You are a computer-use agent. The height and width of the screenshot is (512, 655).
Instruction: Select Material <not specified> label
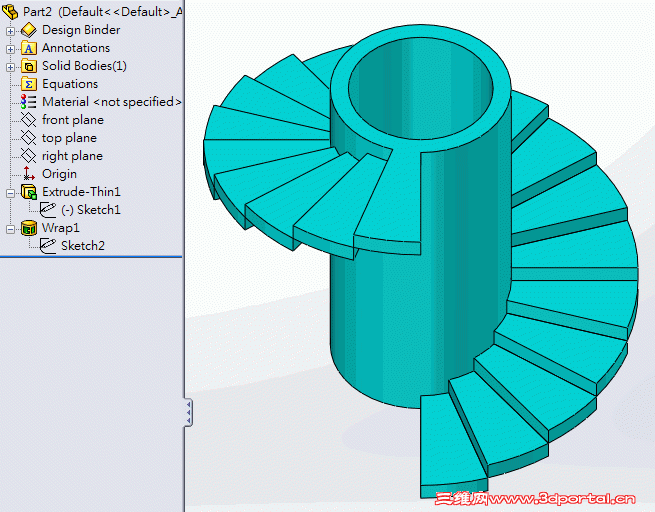[x=112, y=101]
